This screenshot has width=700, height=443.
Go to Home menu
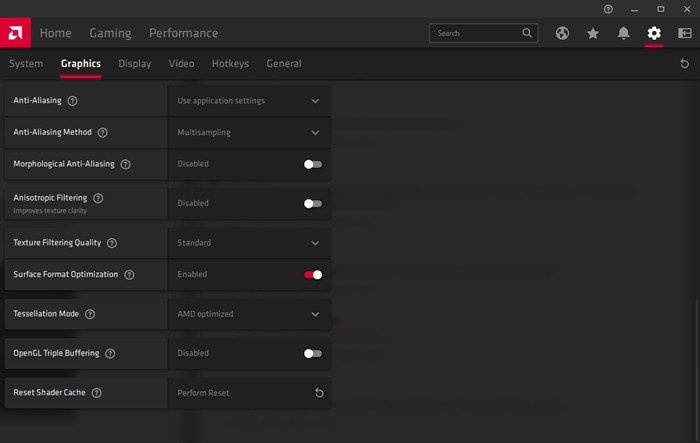coord(55,33)
